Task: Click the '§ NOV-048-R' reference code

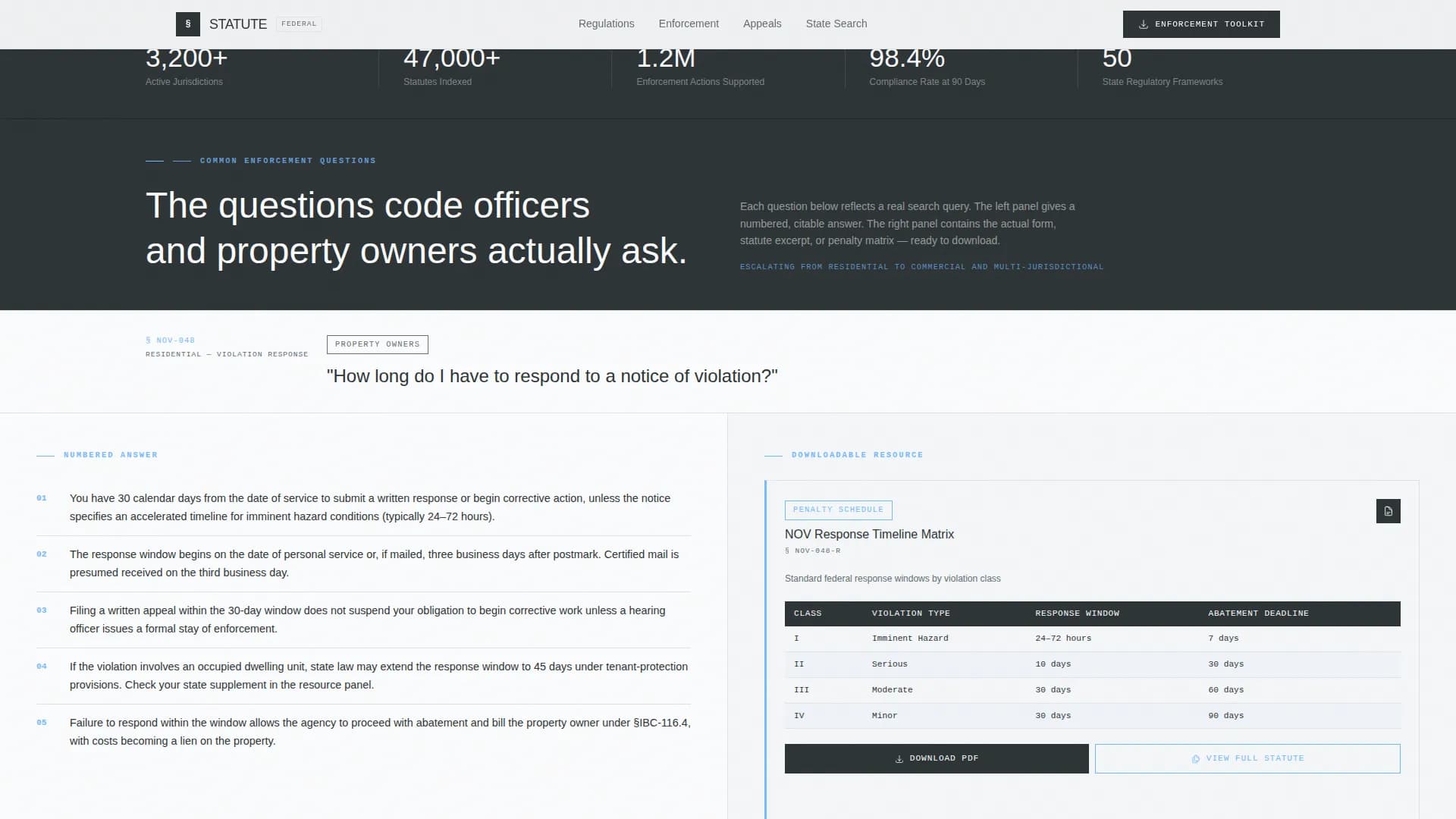Action: 812,551
